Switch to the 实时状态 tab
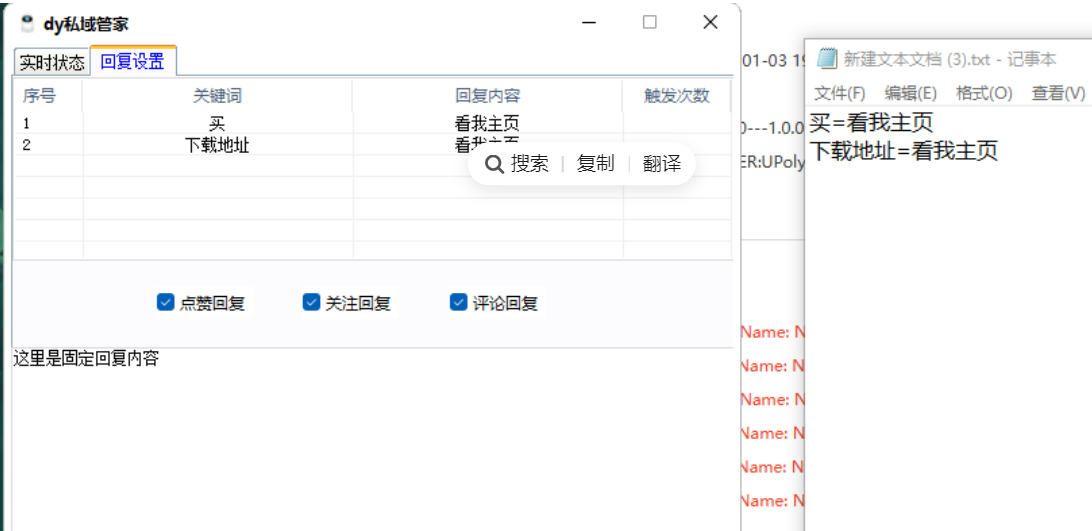The image size is (1092, 531). click(x=52, y=62)
